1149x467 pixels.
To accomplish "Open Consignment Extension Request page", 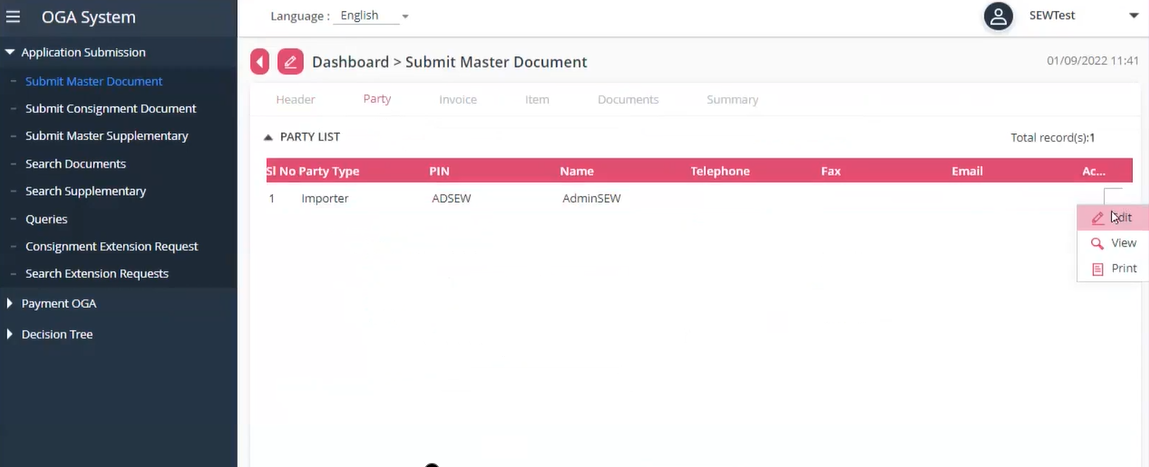I will 112,246.
